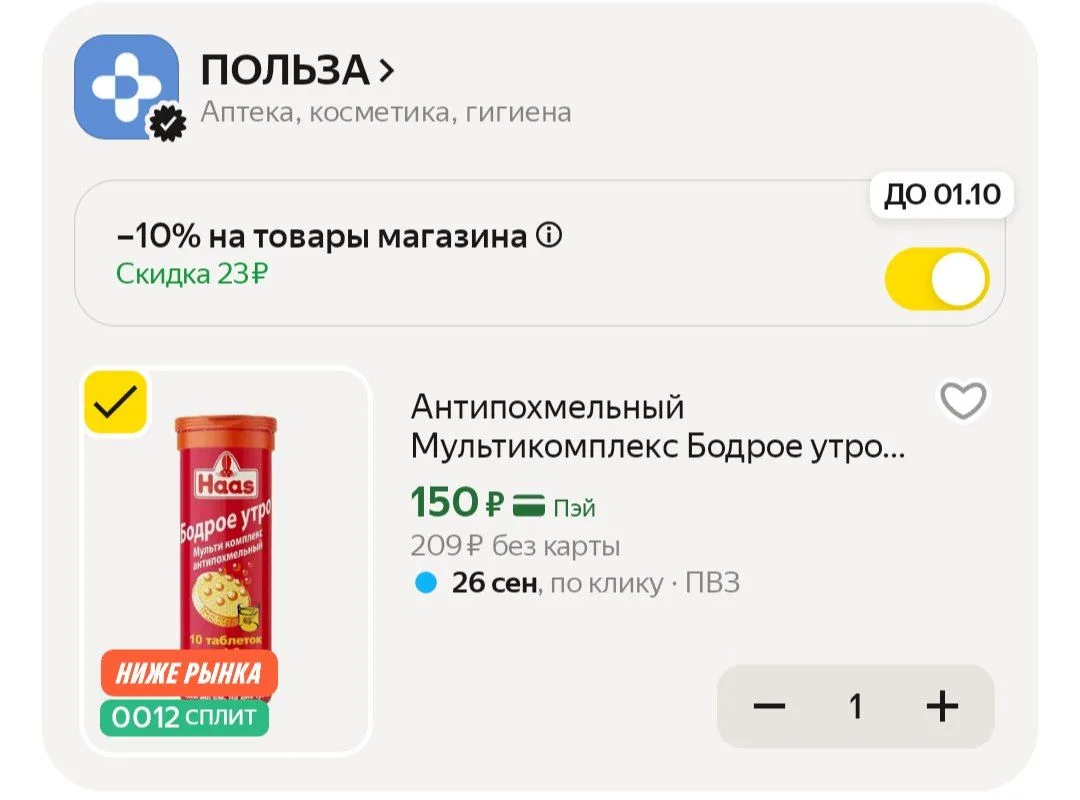Click the 0012 СПЛИТ green badge
This screenshot has height=800, width=1080.
[x=185, y=717]
